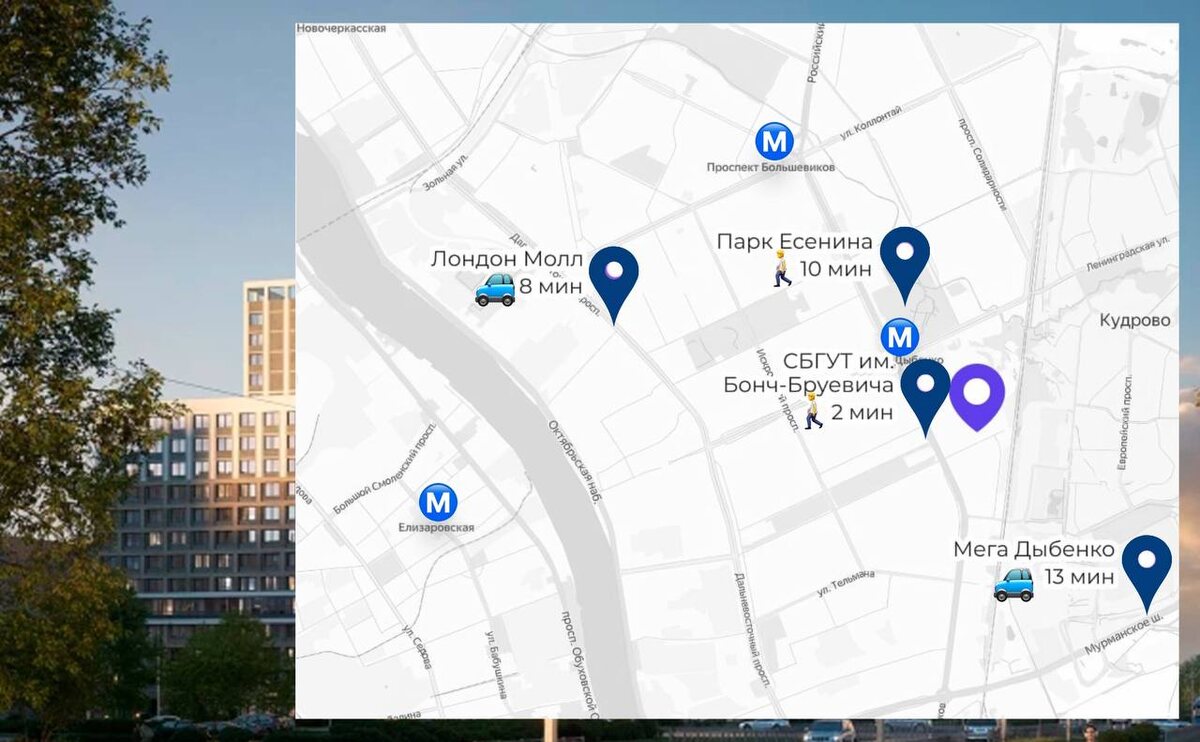Click the Мега Дыбенко label
Viewport: 1200px width, 742px height.
[1034, 549]
